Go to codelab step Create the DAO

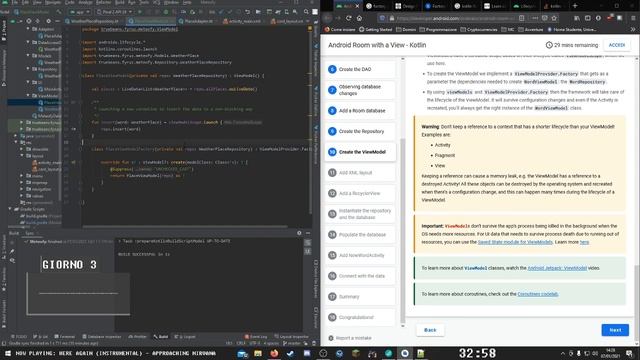360,69
